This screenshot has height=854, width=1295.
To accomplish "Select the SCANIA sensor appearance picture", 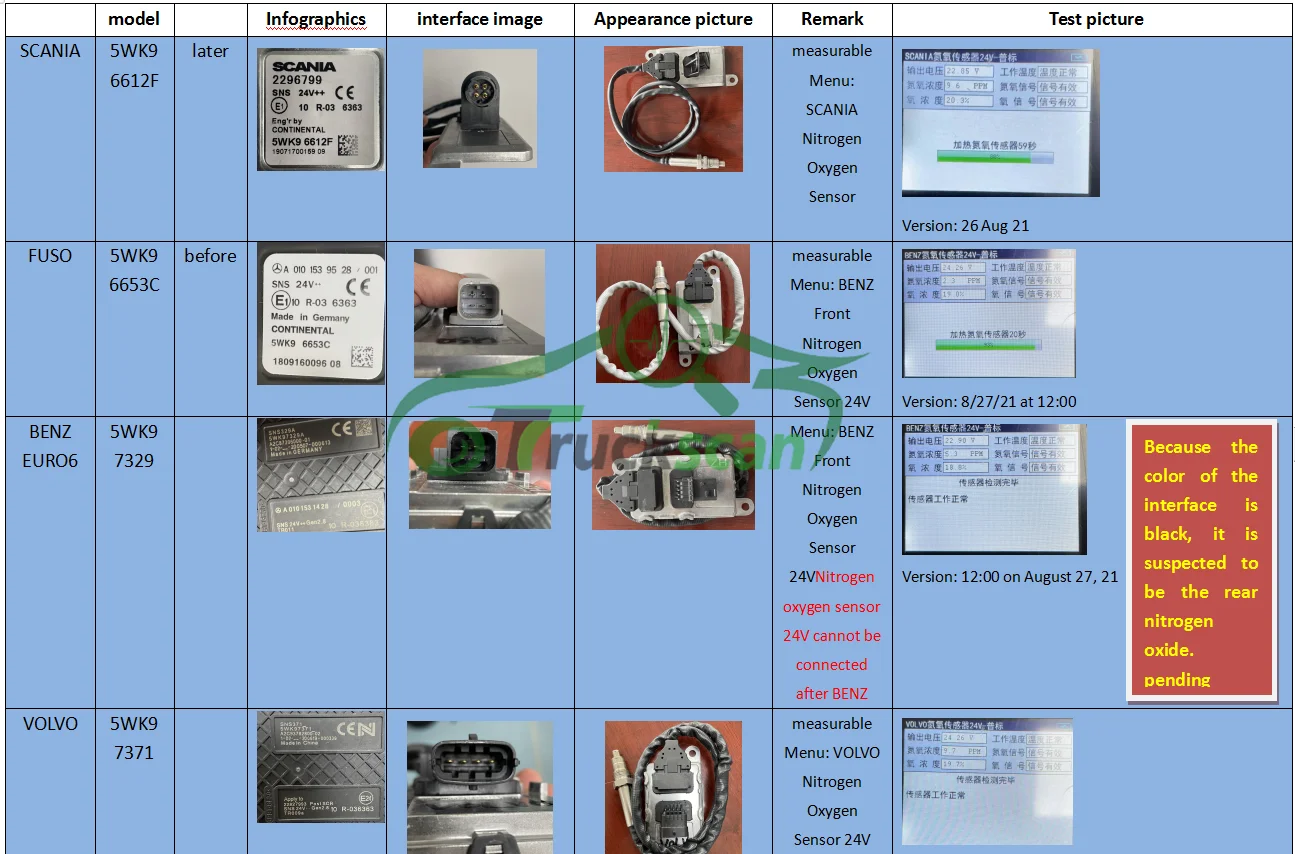I will tap(673, 109).
